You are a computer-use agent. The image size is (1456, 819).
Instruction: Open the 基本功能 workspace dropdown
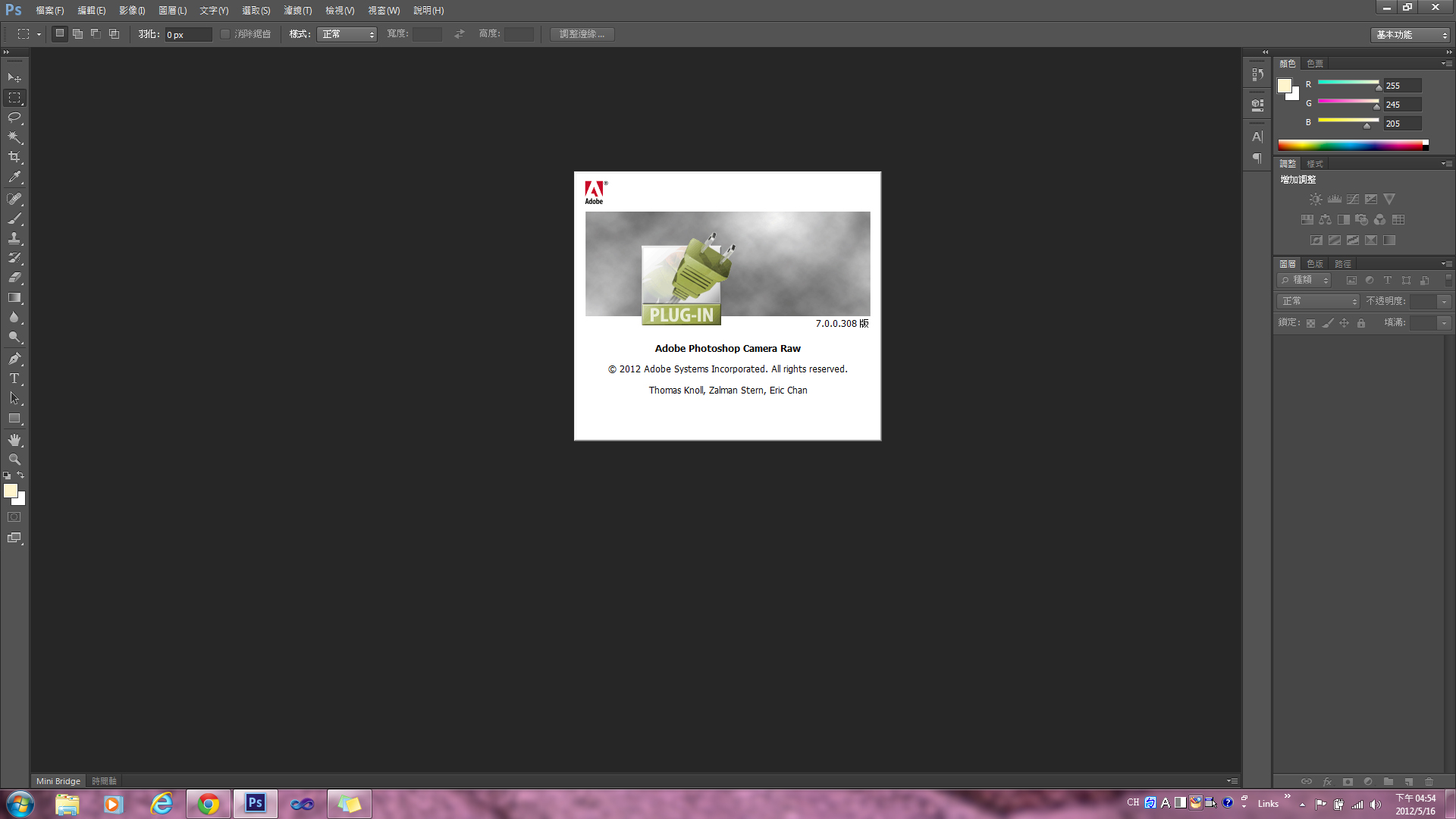1410,35
